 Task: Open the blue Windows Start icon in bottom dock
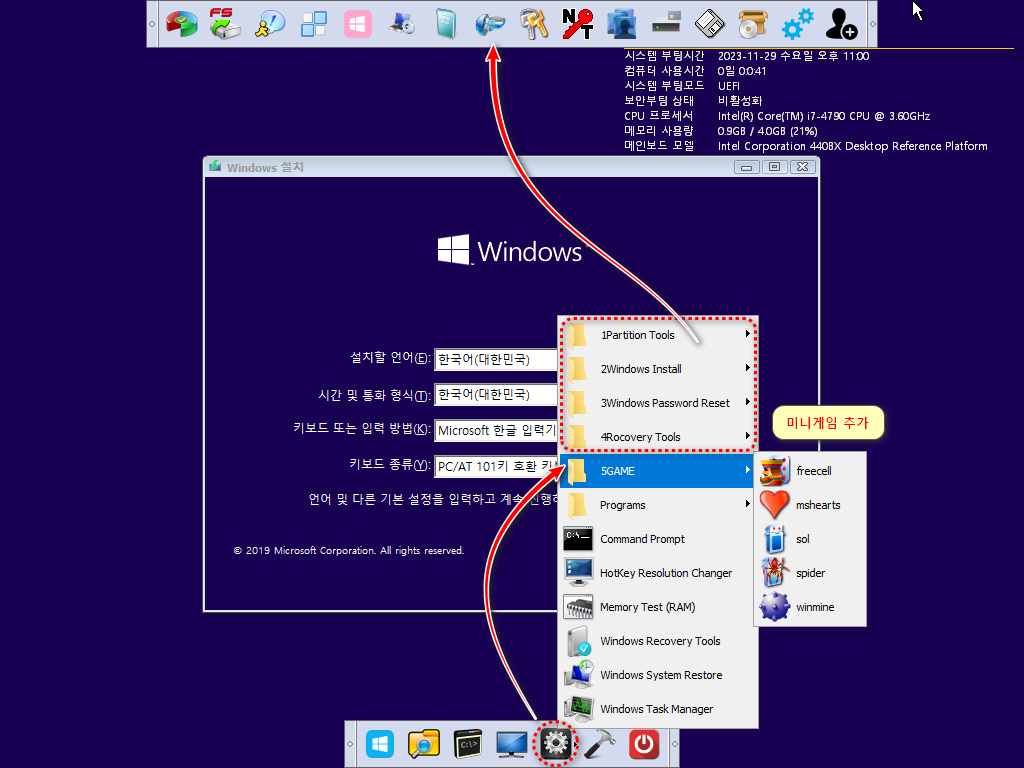coord(379,744)
